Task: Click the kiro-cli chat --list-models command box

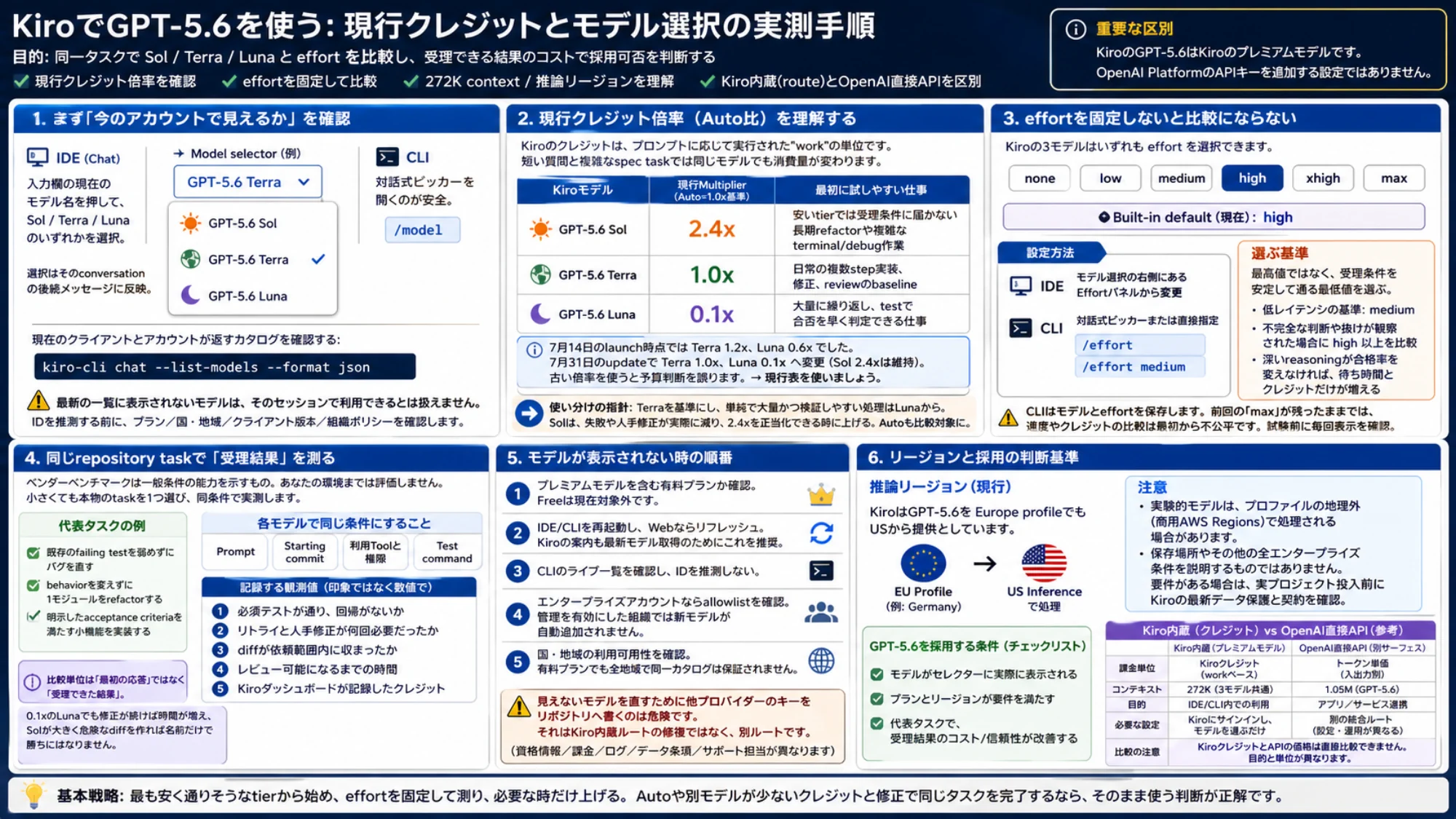Action: tap(225, 367)
